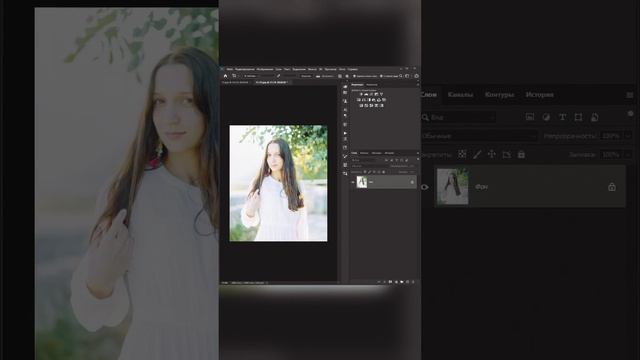This screenshot has height=360, width=640.
Task: Open the Actions play icon in panel dock
Action: [x=345, y=133]
